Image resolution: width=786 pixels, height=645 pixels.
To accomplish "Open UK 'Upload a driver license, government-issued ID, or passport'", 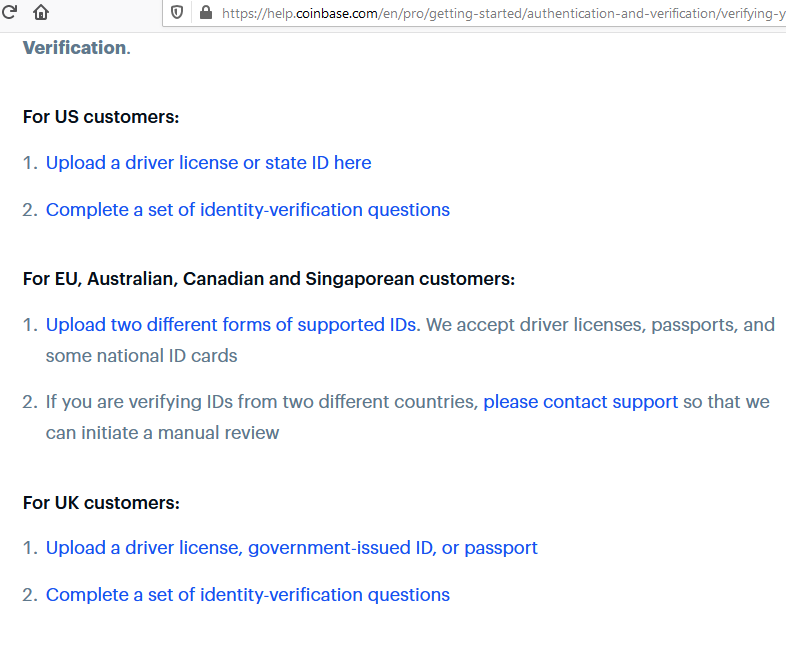I will [x=291, y=548].
